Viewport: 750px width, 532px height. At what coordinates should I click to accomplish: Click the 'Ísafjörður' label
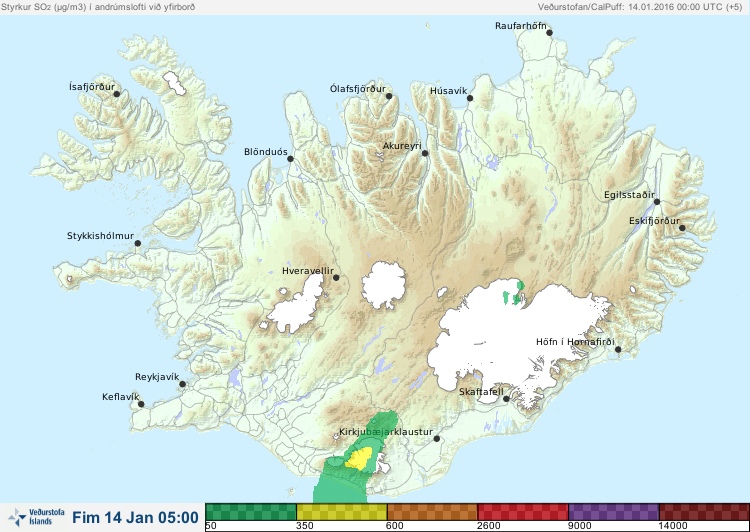point(92,87)
